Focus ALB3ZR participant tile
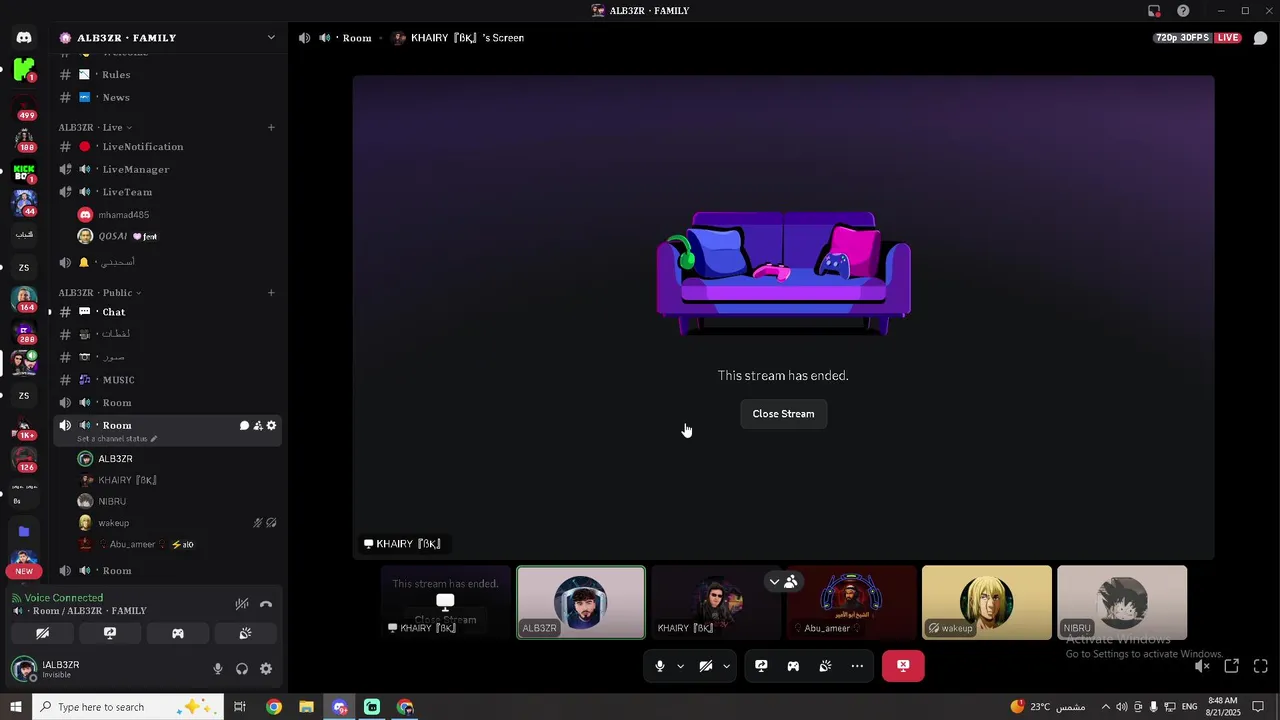The height and width of the screenshot is (720, 1280). click(581, 603)
